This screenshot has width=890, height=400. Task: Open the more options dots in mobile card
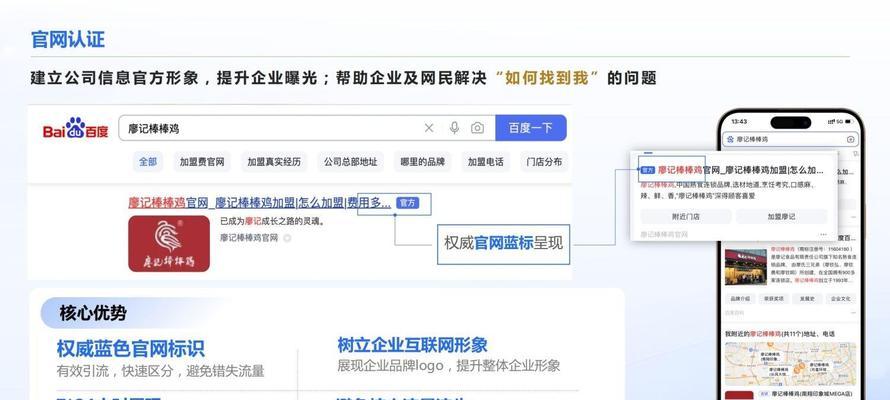point(823,234)
